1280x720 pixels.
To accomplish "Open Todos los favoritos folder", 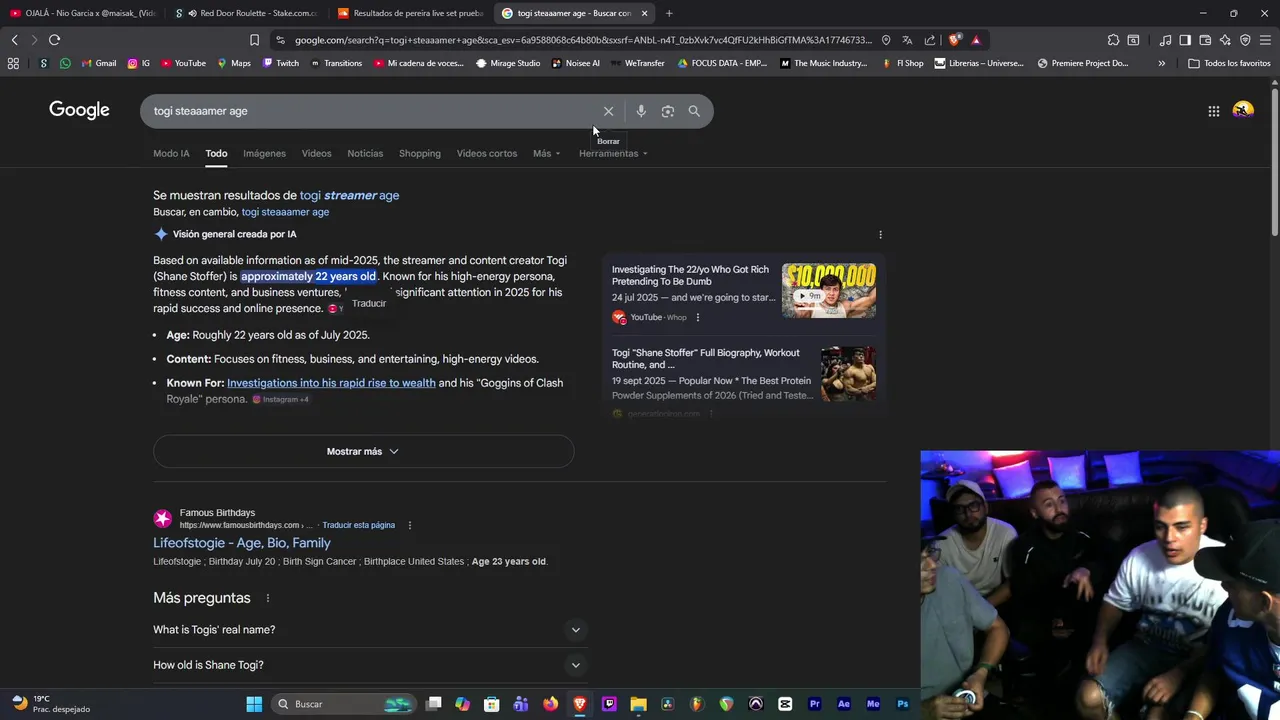I will click(1229, 63).
